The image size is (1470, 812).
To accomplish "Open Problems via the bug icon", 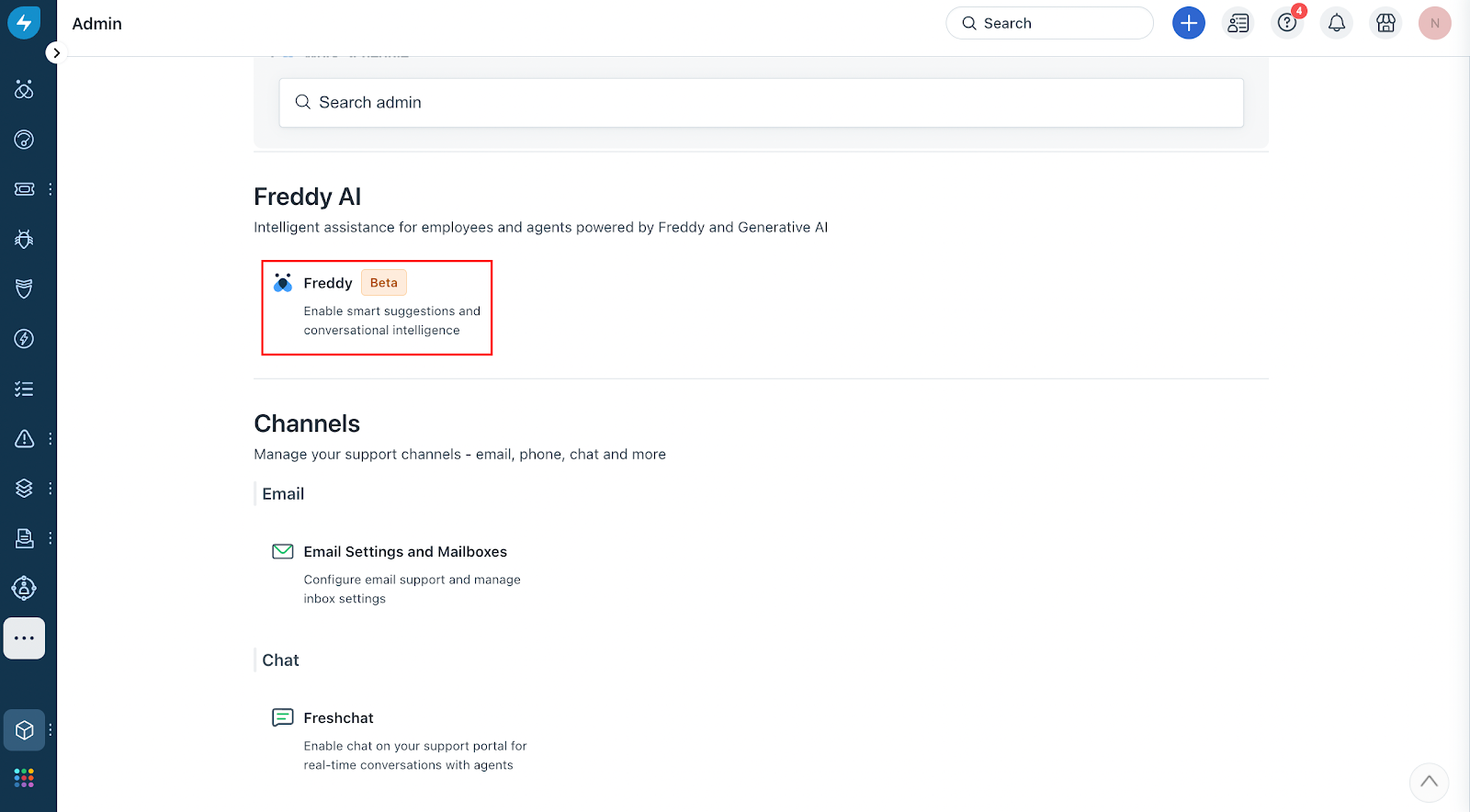I will tap(24, 239).
